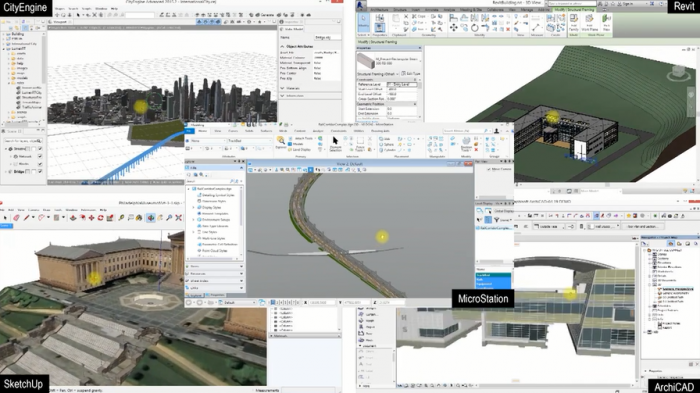Activate the SketchUp Orbit tool
Viewport: 700px width, 393px height.
(x=151, y=217)
